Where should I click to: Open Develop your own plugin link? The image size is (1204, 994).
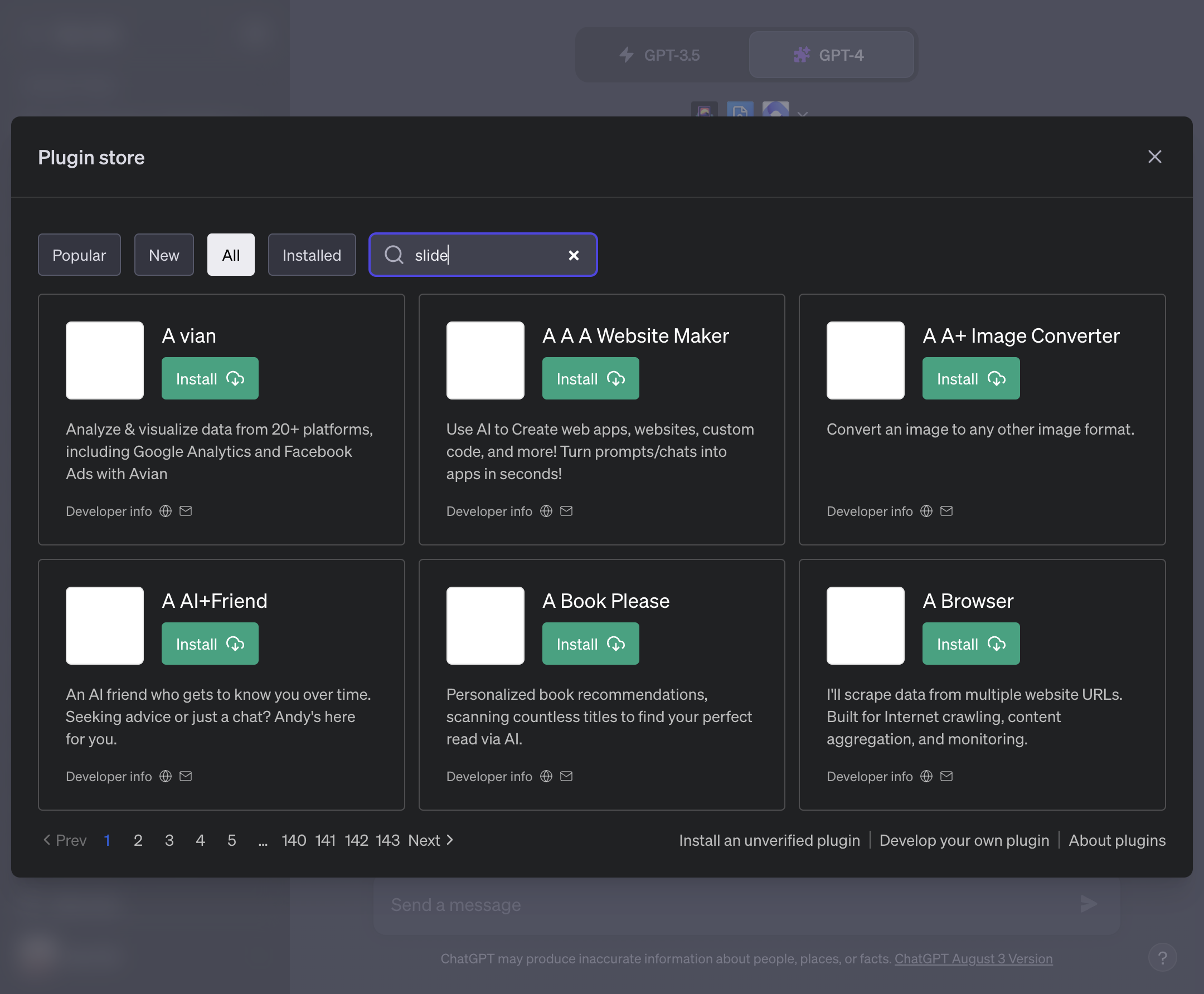(x=964, y=840)
